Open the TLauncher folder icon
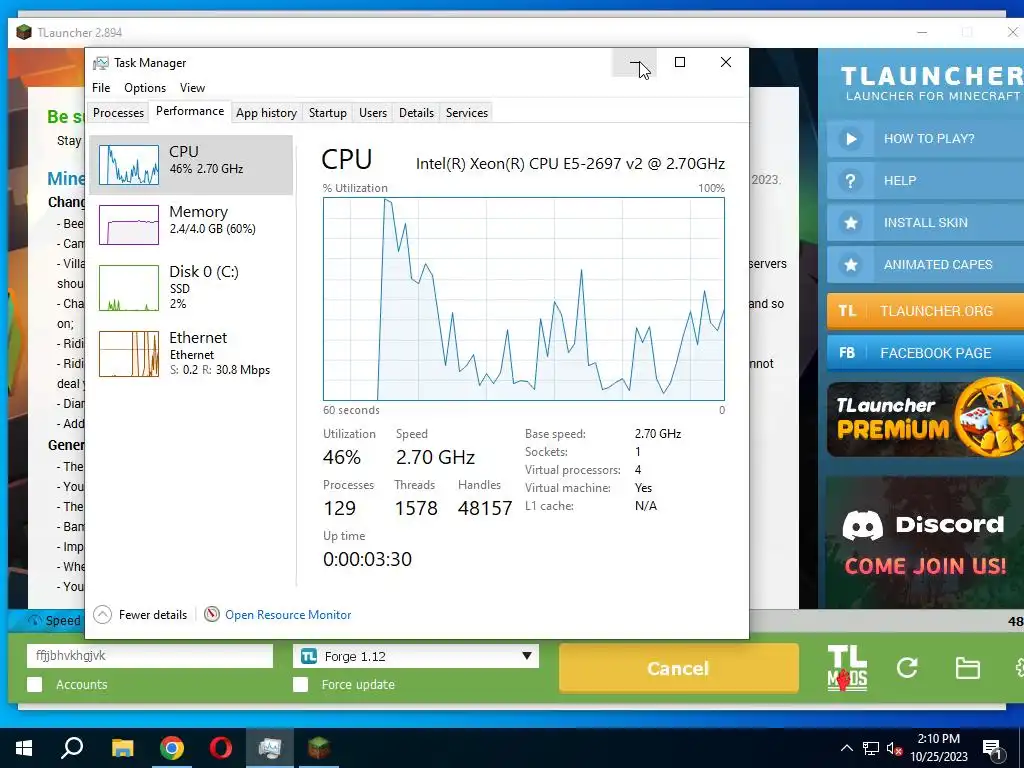Screen dimensions: 1024x768 (x=967, y=668)
